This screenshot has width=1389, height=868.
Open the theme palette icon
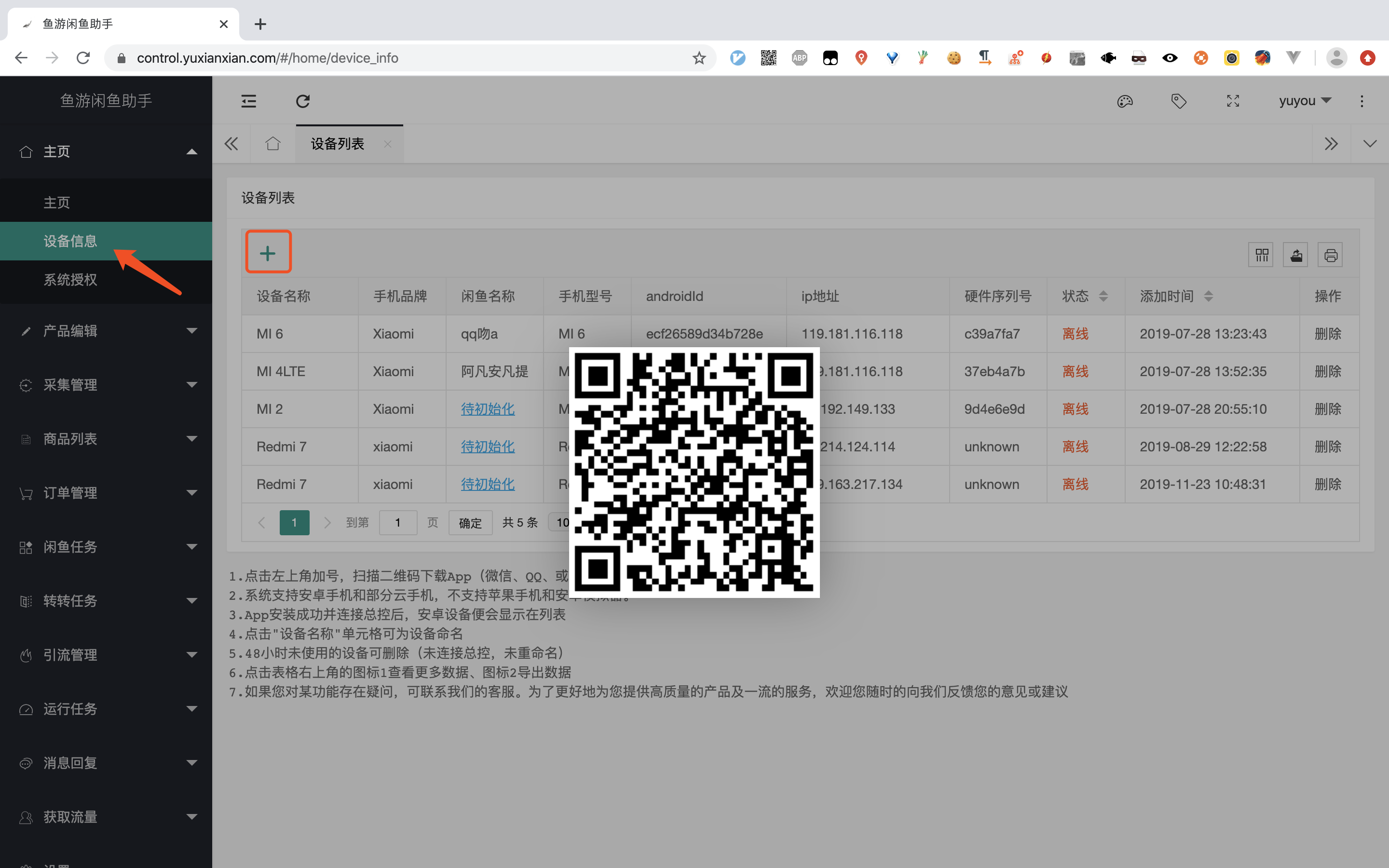coord(1124,102)
